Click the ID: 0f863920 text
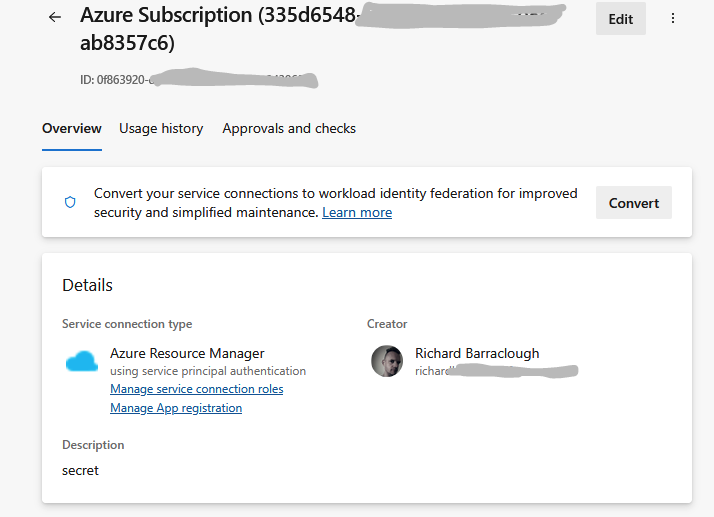 click(x=117, y=80)
